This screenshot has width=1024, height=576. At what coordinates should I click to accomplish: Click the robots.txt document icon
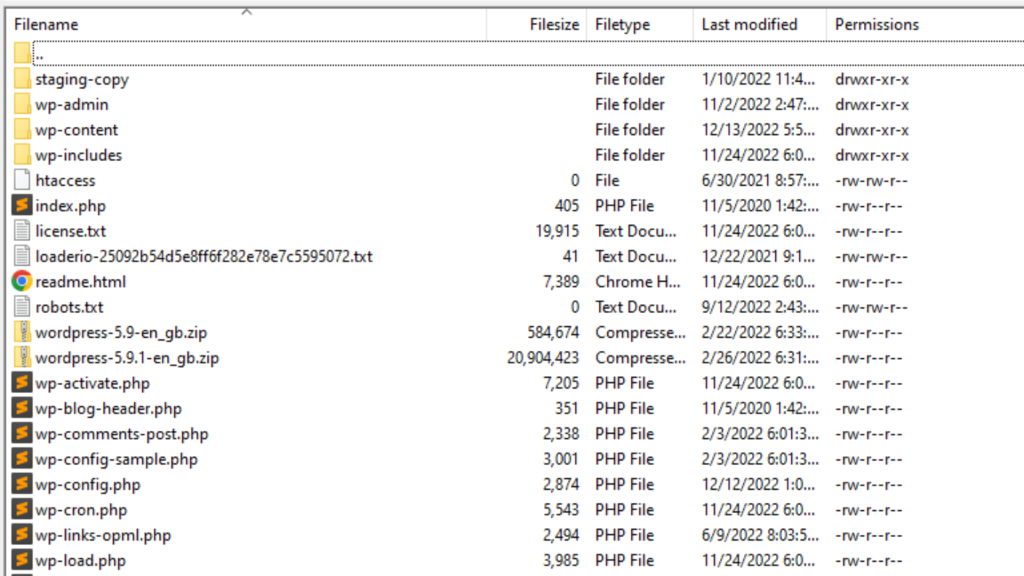22,307
